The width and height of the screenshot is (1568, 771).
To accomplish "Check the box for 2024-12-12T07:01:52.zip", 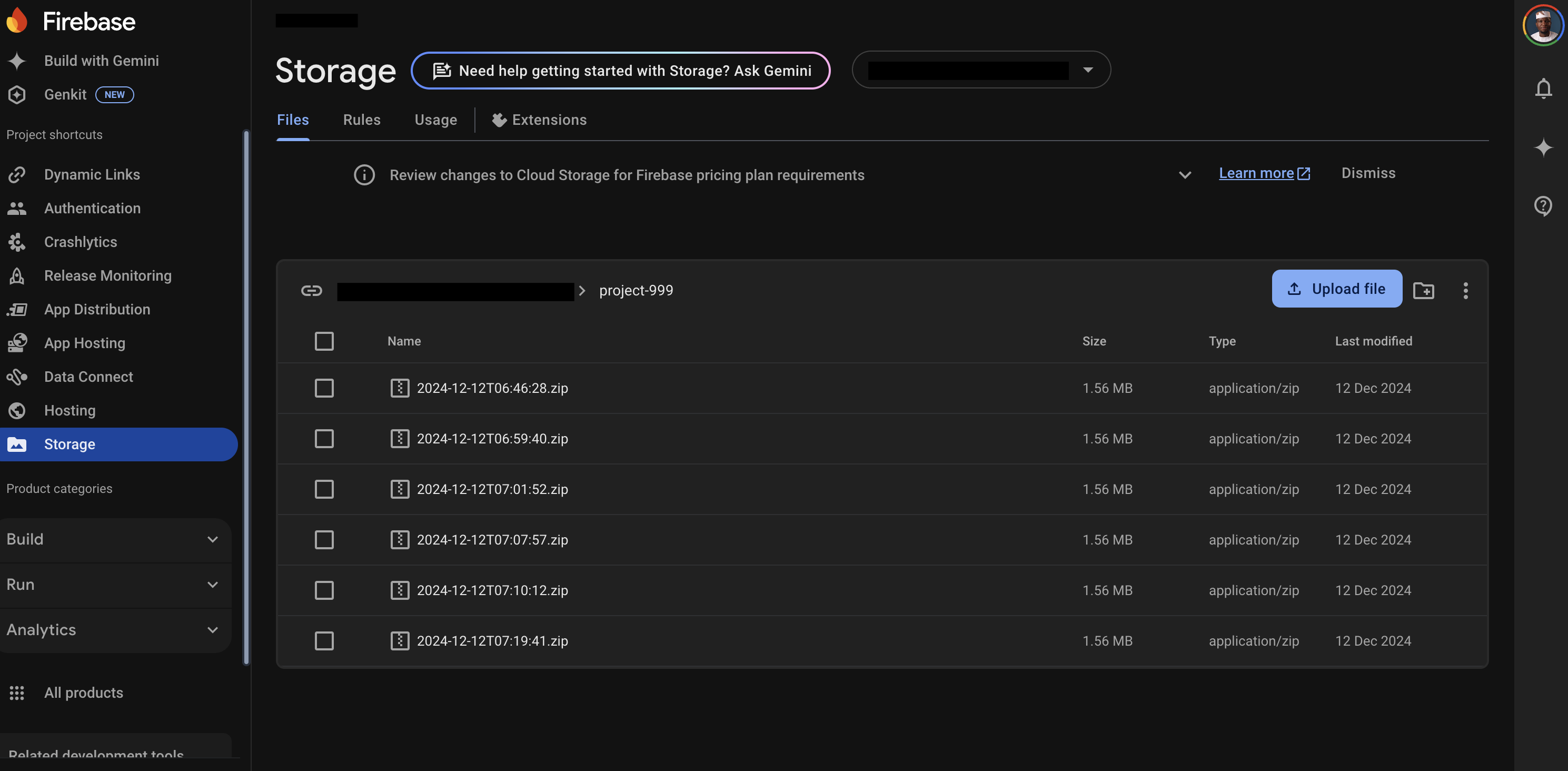I will pyautogui.click(x=324, y=489).
